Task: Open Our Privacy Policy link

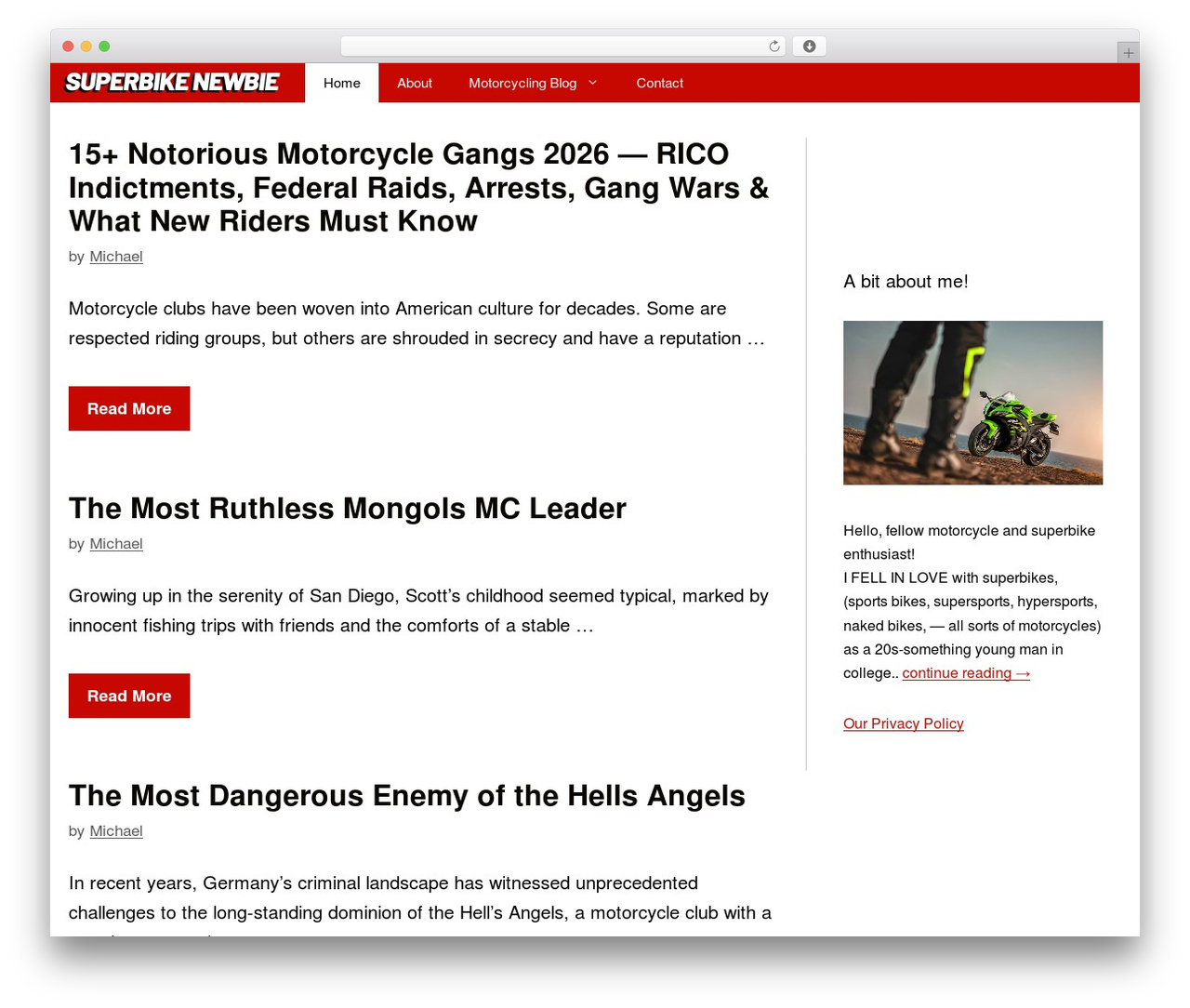Action: click(904, 723)
